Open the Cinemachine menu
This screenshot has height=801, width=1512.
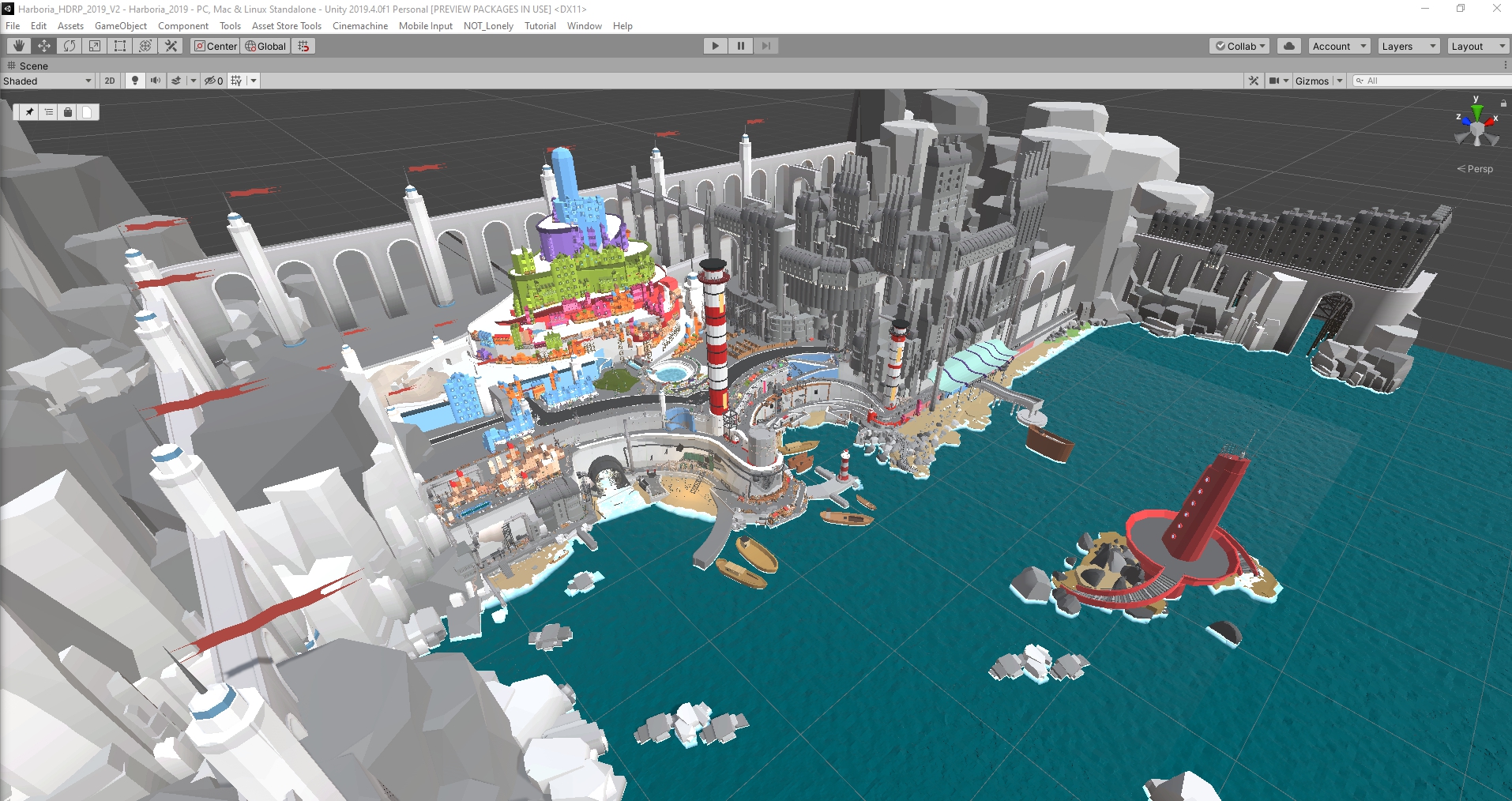point(360,26)
